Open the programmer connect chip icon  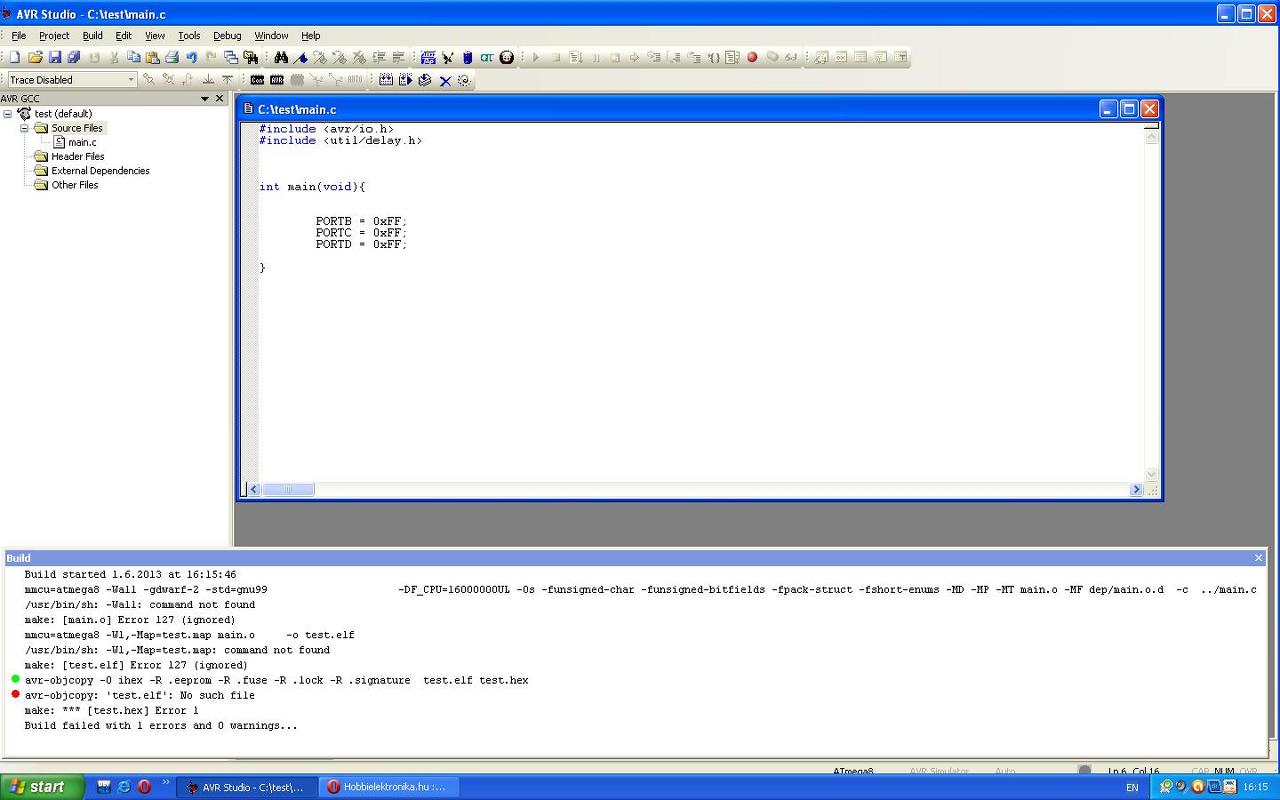428,57
